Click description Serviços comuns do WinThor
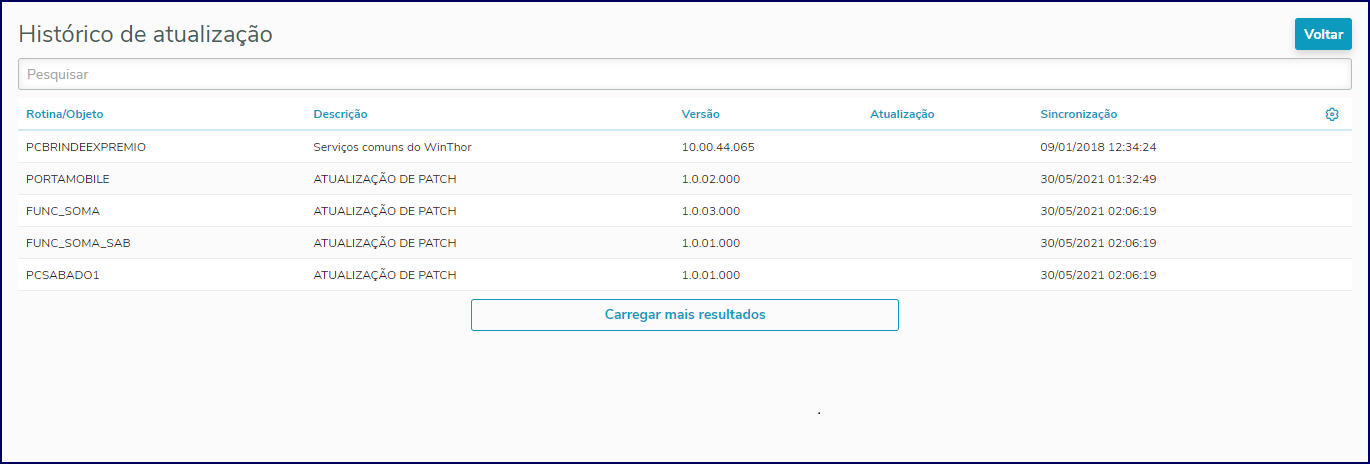Viewport: 1370px width, 464px height. click(x=392, y=147)
